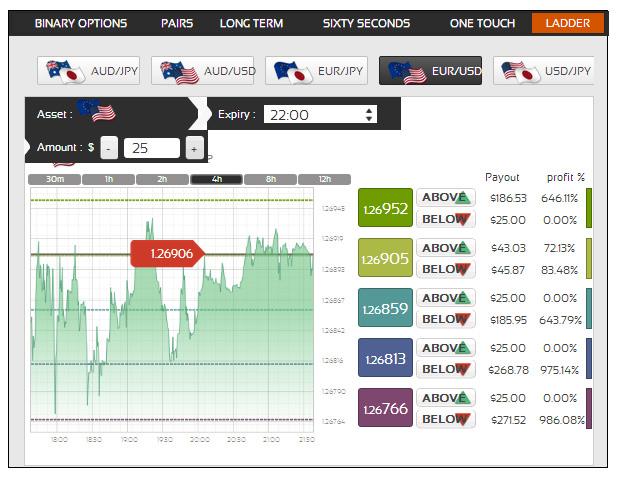Click the Amount field showing 25
Viewport: 620px width, 480px height.
[x=152, y=148]
